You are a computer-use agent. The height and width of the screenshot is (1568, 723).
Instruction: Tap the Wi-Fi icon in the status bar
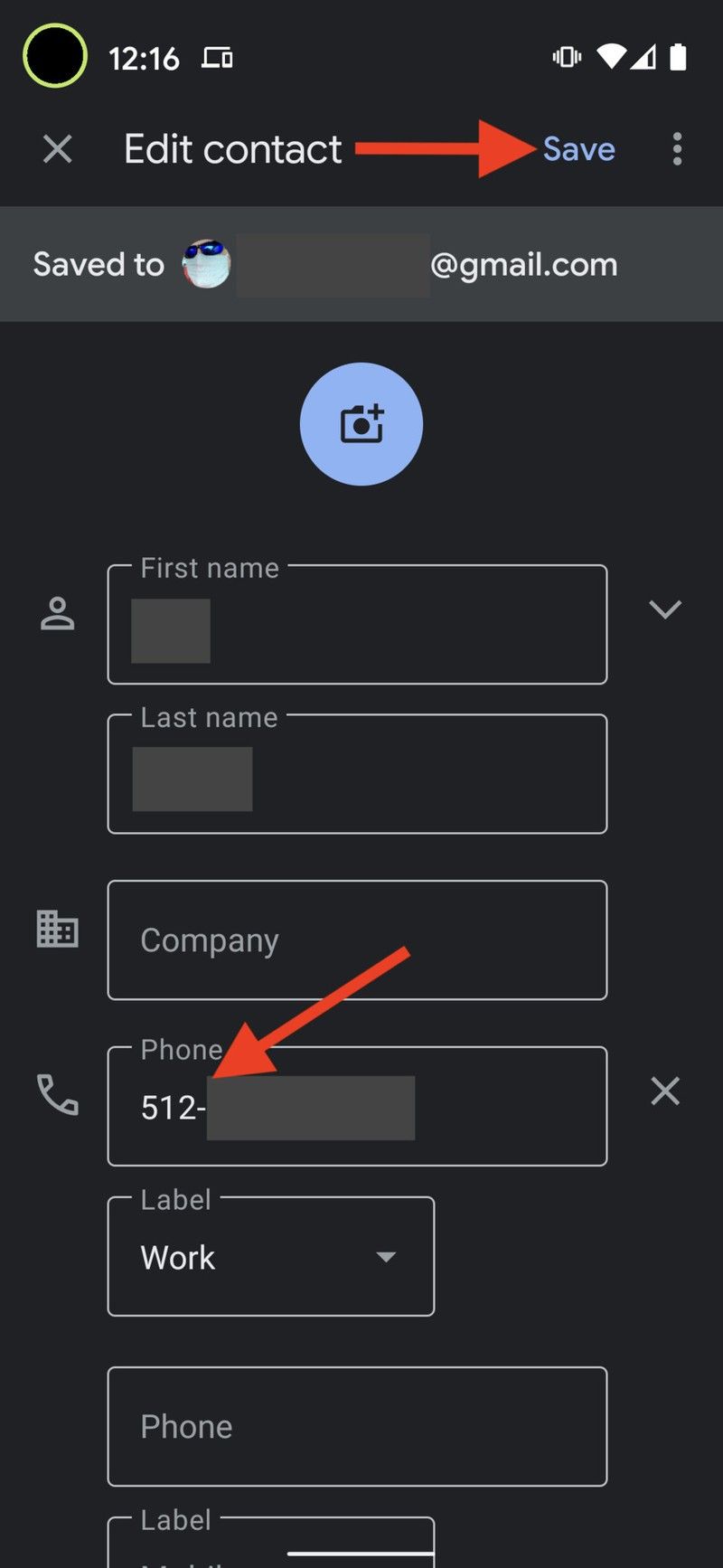pyautogui.click(x=611, y=56)
